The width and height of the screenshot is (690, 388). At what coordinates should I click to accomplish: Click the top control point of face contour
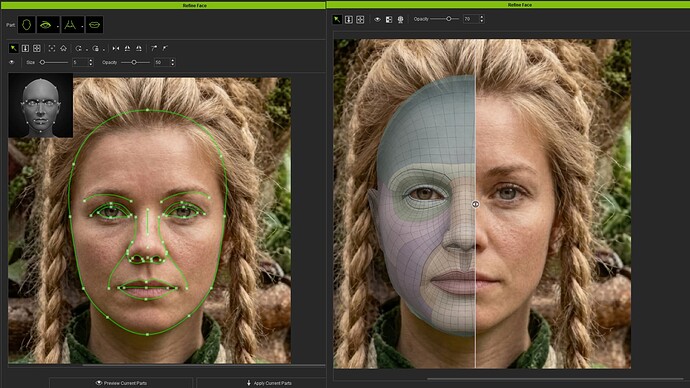tap(147, 110)
